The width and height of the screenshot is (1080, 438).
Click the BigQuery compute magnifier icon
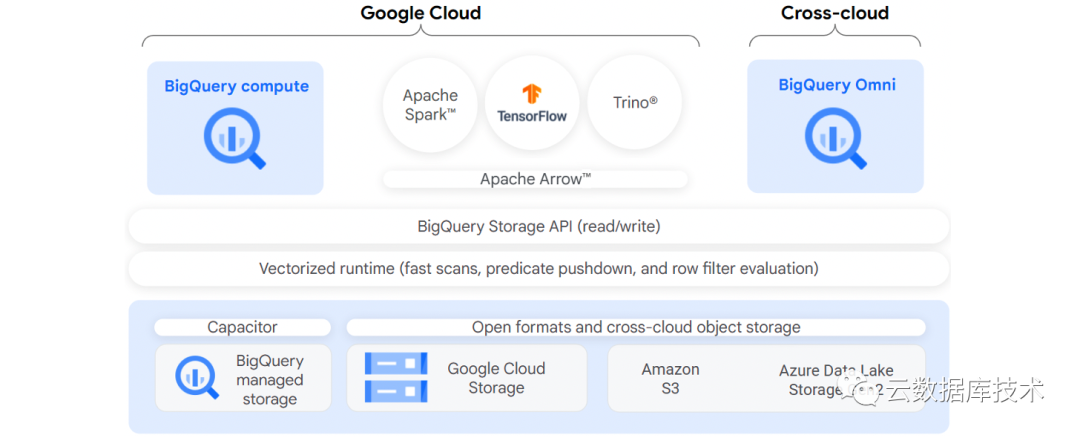coord(235,138)
